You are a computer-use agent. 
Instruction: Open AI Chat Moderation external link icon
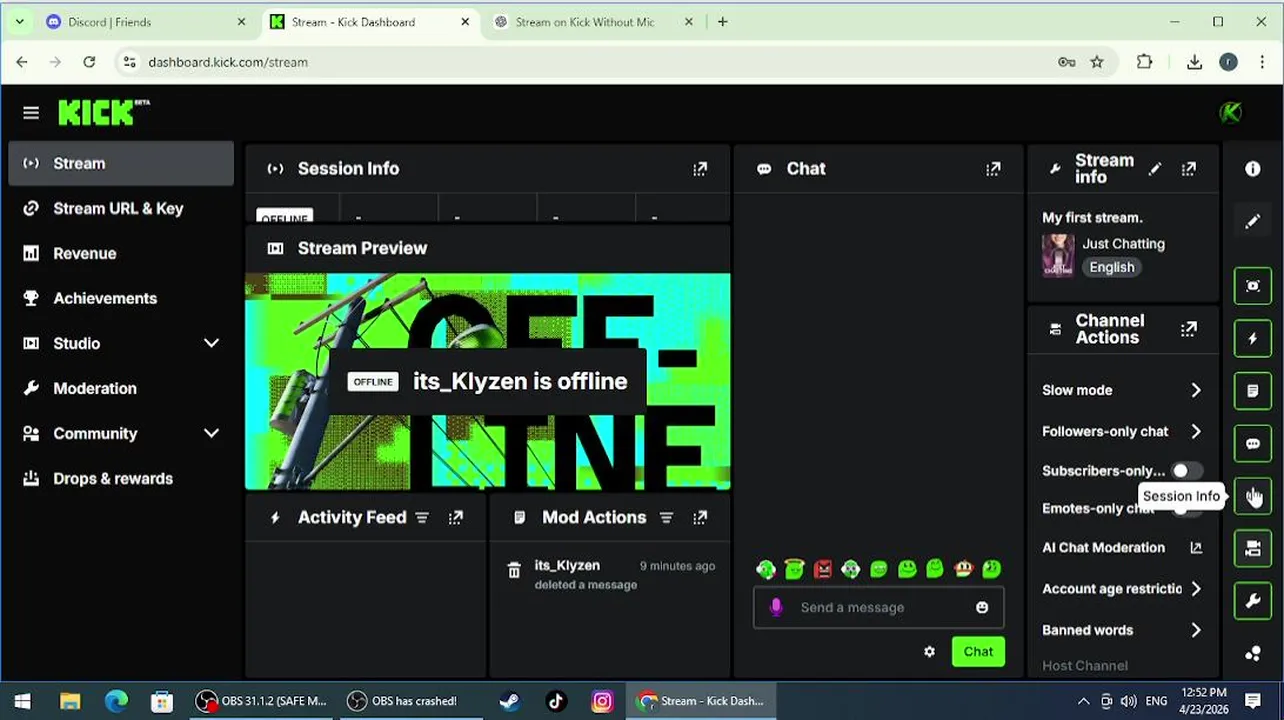pyautogui.click(x=1195, y=547)
